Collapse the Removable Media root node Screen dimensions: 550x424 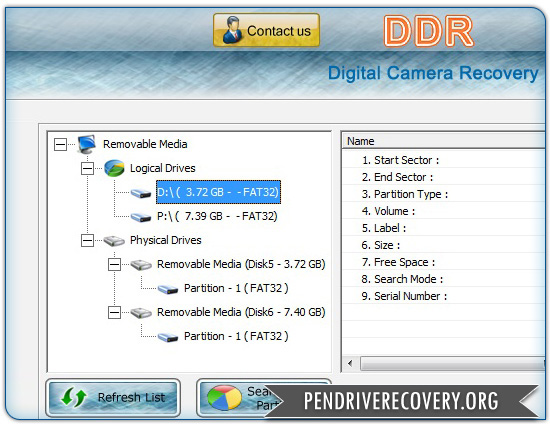point(60,144)
